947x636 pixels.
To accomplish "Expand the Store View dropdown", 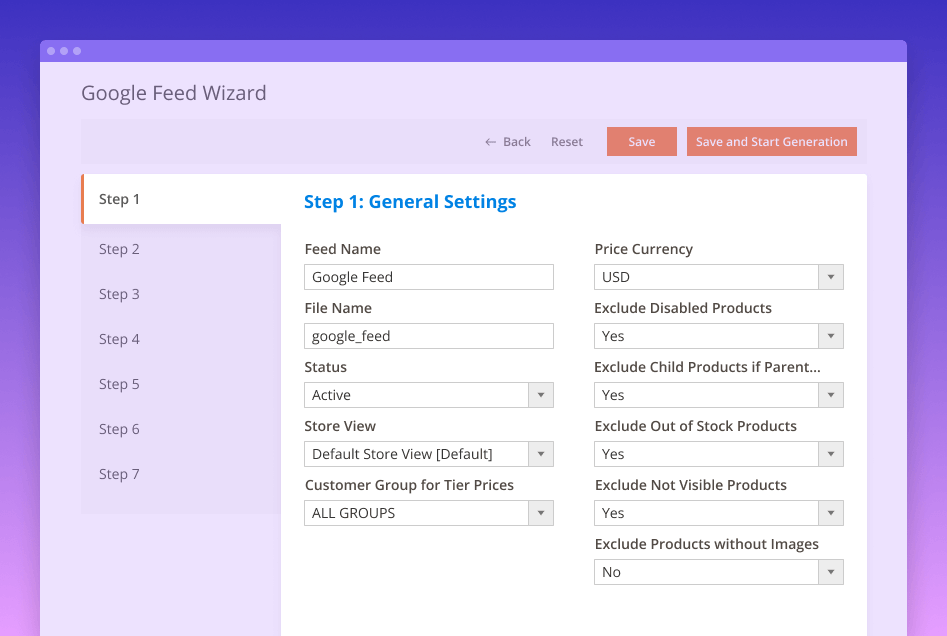I will pos(428,454).
